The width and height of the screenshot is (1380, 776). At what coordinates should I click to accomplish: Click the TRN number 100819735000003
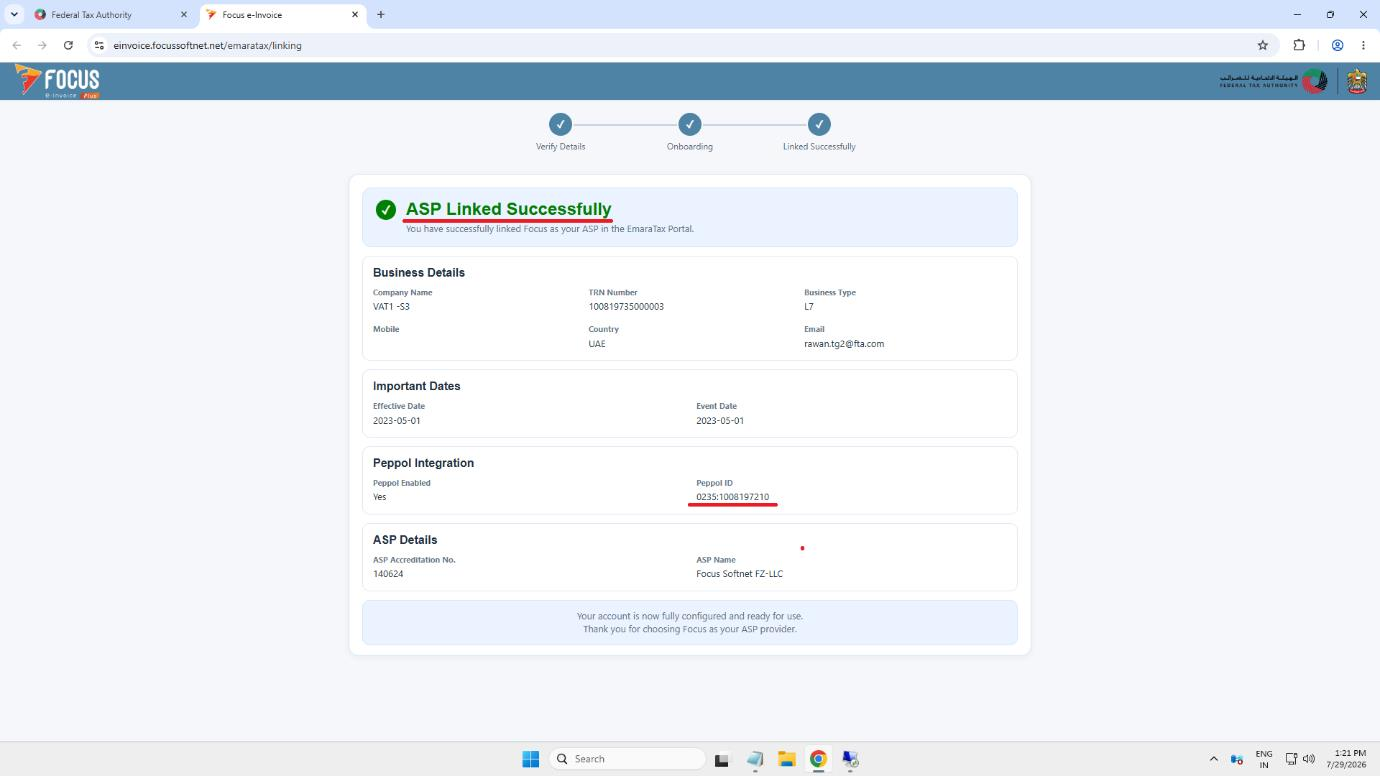coord(626,306)
